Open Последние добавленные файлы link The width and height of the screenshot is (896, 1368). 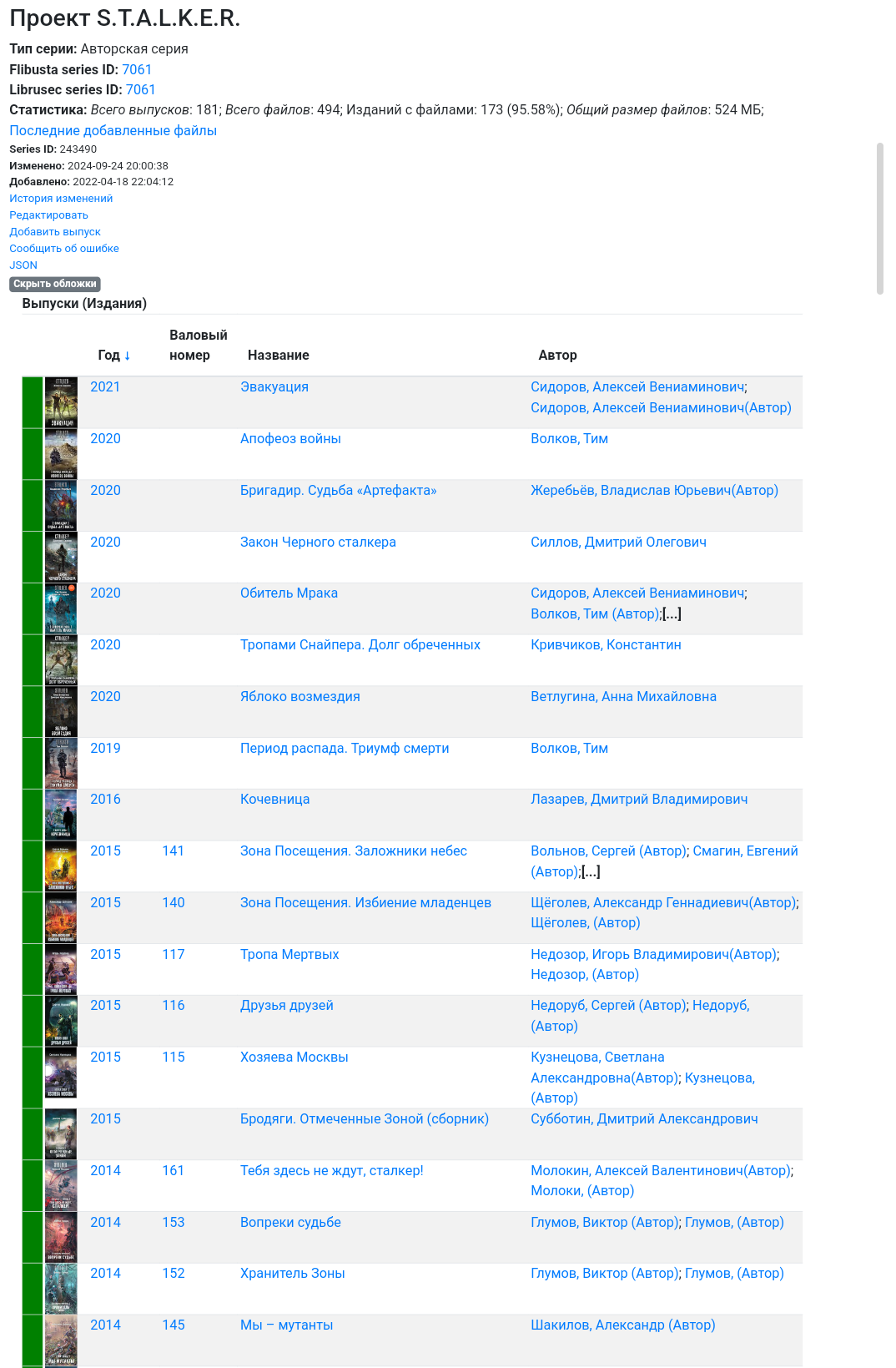coord(113,130)
